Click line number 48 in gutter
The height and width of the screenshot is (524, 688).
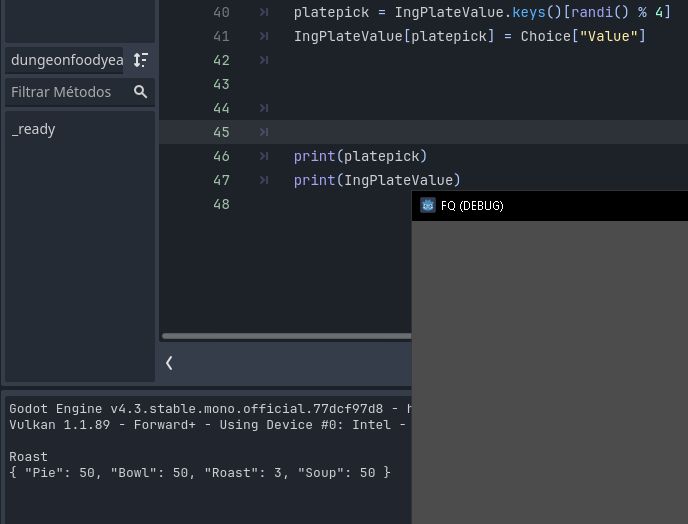coord(221,204)
